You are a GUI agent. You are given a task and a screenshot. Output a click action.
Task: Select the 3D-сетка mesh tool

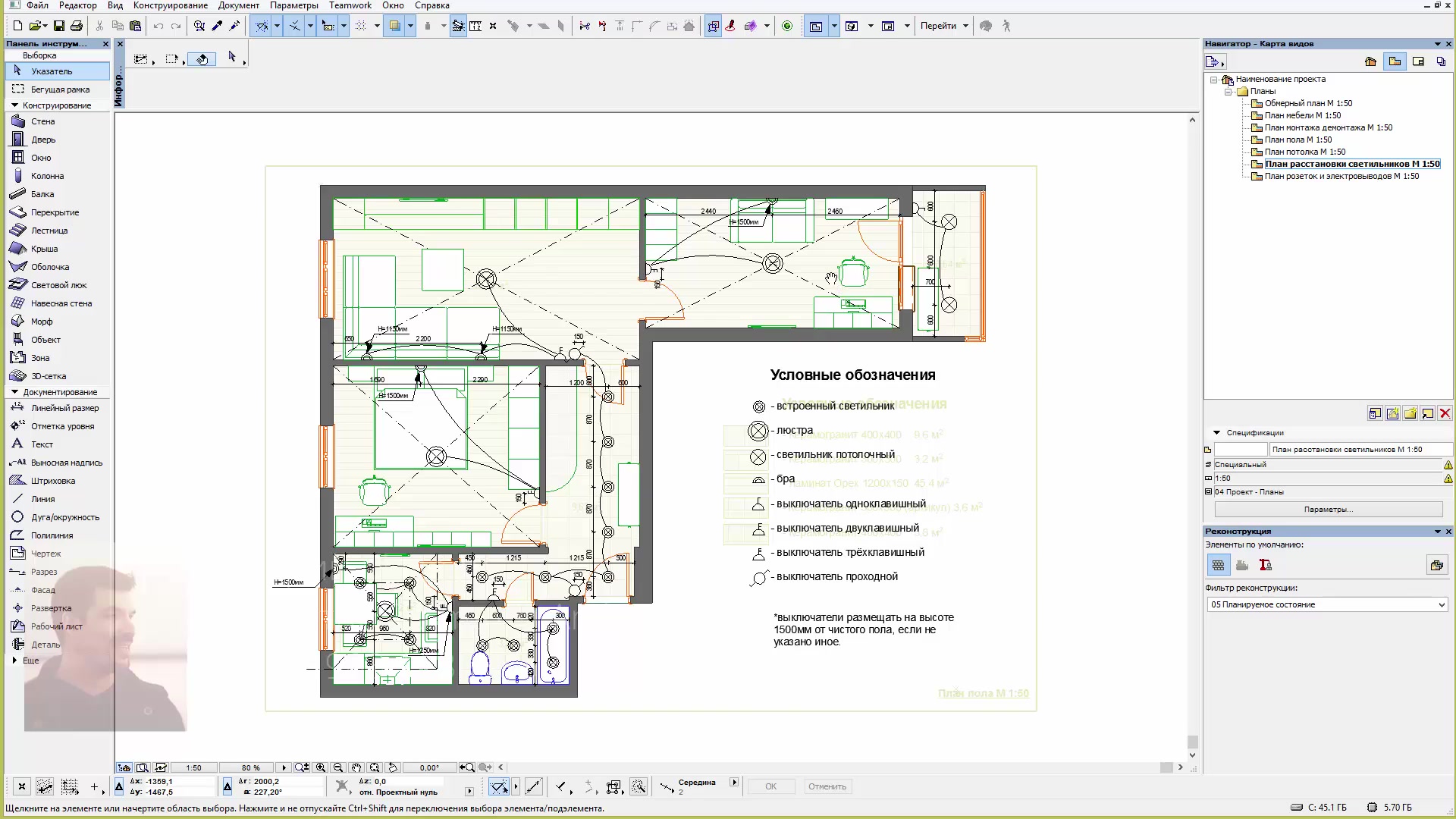pos(57,376)
